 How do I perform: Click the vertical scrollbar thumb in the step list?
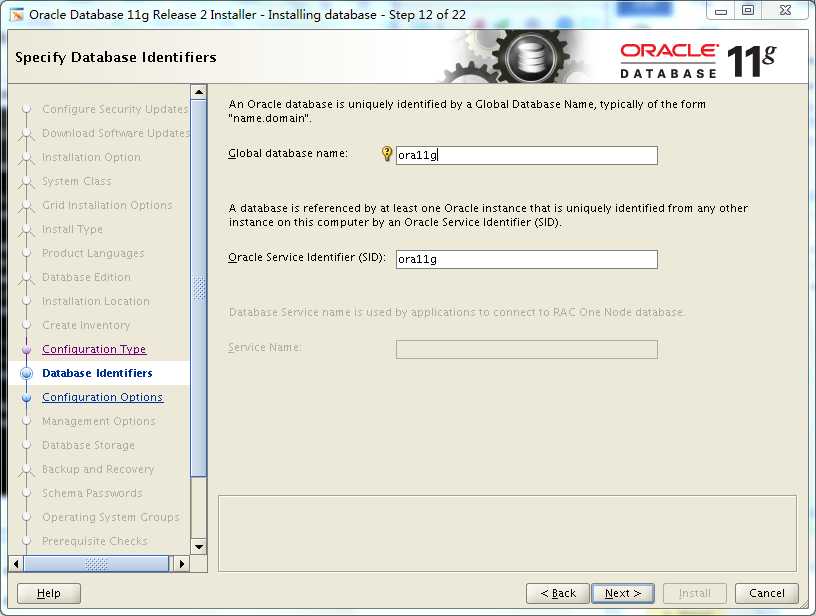[x=199, y=288]
